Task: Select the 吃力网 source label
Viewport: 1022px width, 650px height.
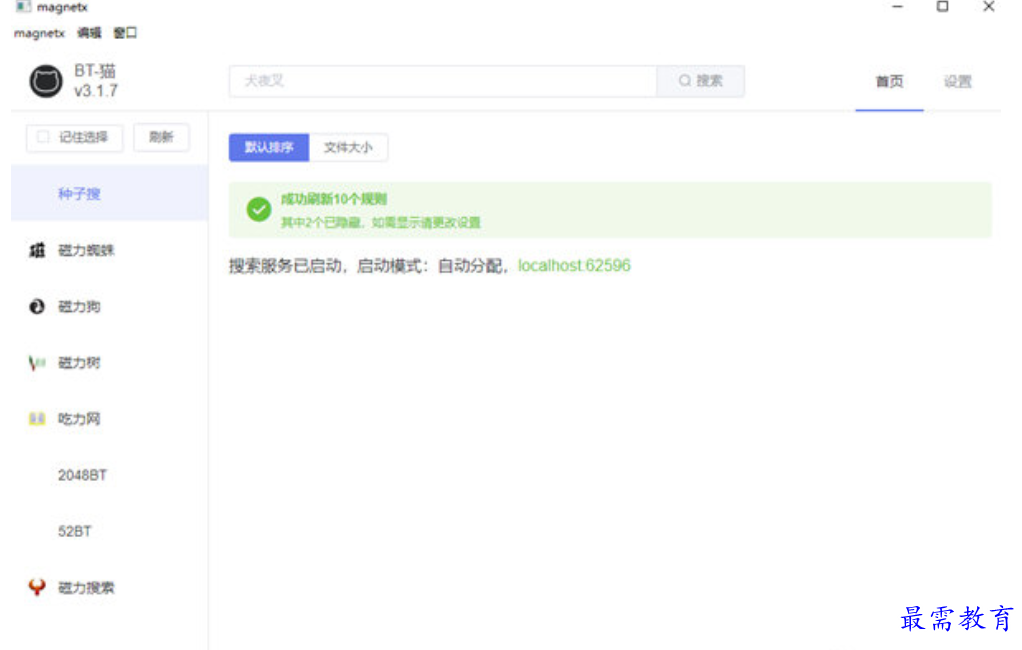Action: [79, 419]
